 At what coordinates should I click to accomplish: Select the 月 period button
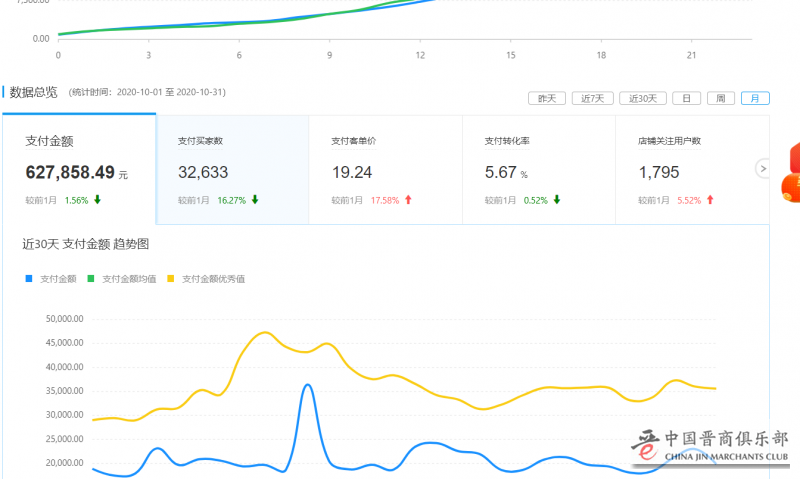coord(755,98)
